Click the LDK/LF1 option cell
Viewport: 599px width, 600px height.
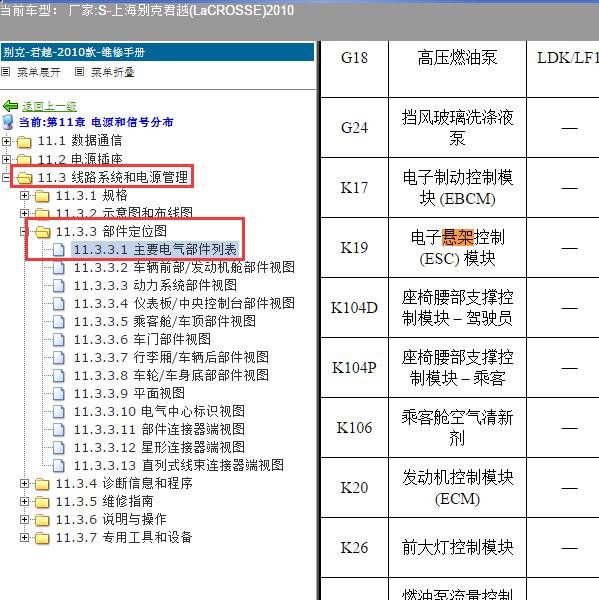pos(563,69)
